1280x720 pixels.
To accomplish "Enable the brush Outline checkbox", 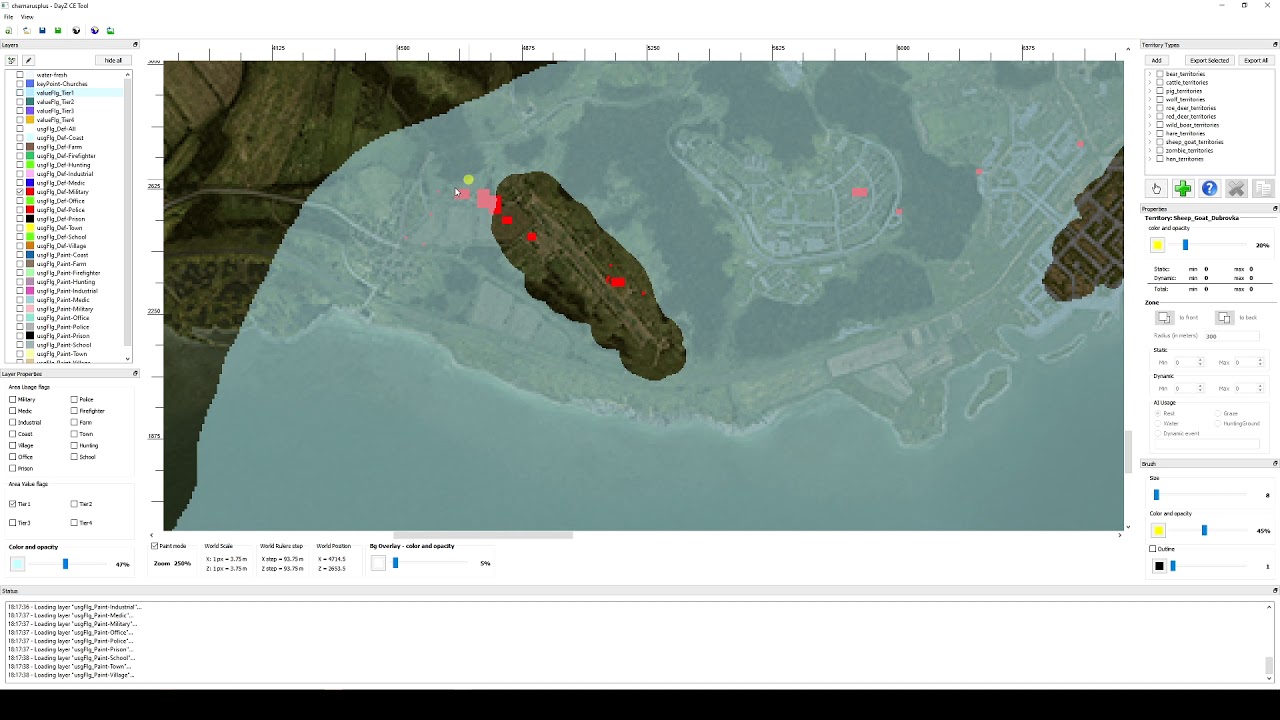I will point(1153,549).
